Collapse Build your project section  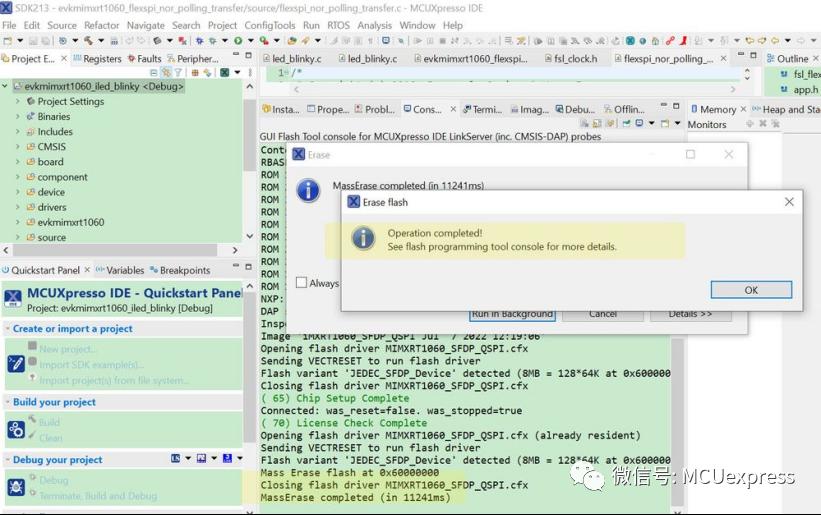coord(8,402)
